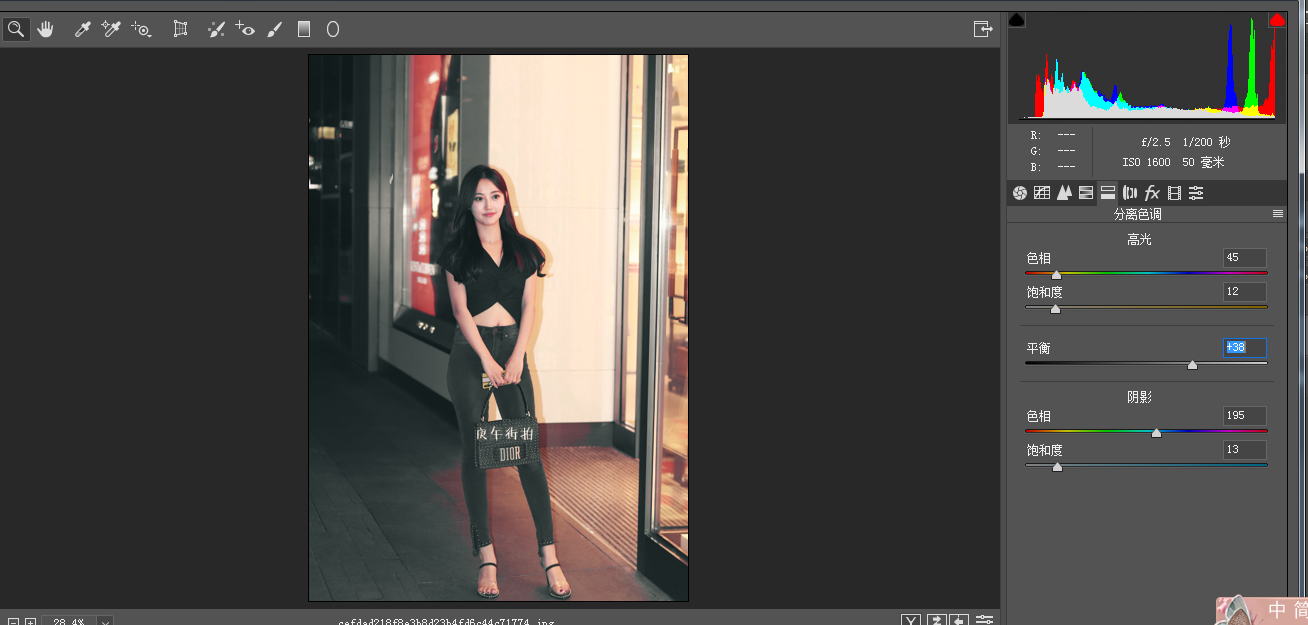This screenshot has width=1308, height=625.
Task: Select the Targeted Adjustment tool
Action: 141,29
